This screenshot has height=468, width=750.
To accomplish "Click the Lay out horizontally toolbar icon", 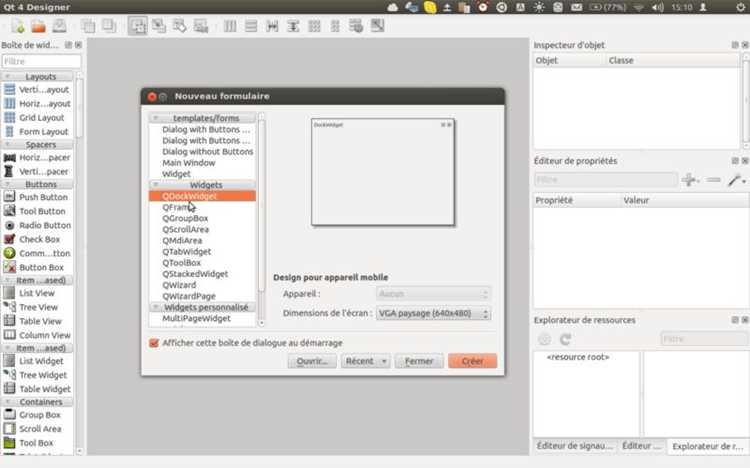I will coord(230,26).
